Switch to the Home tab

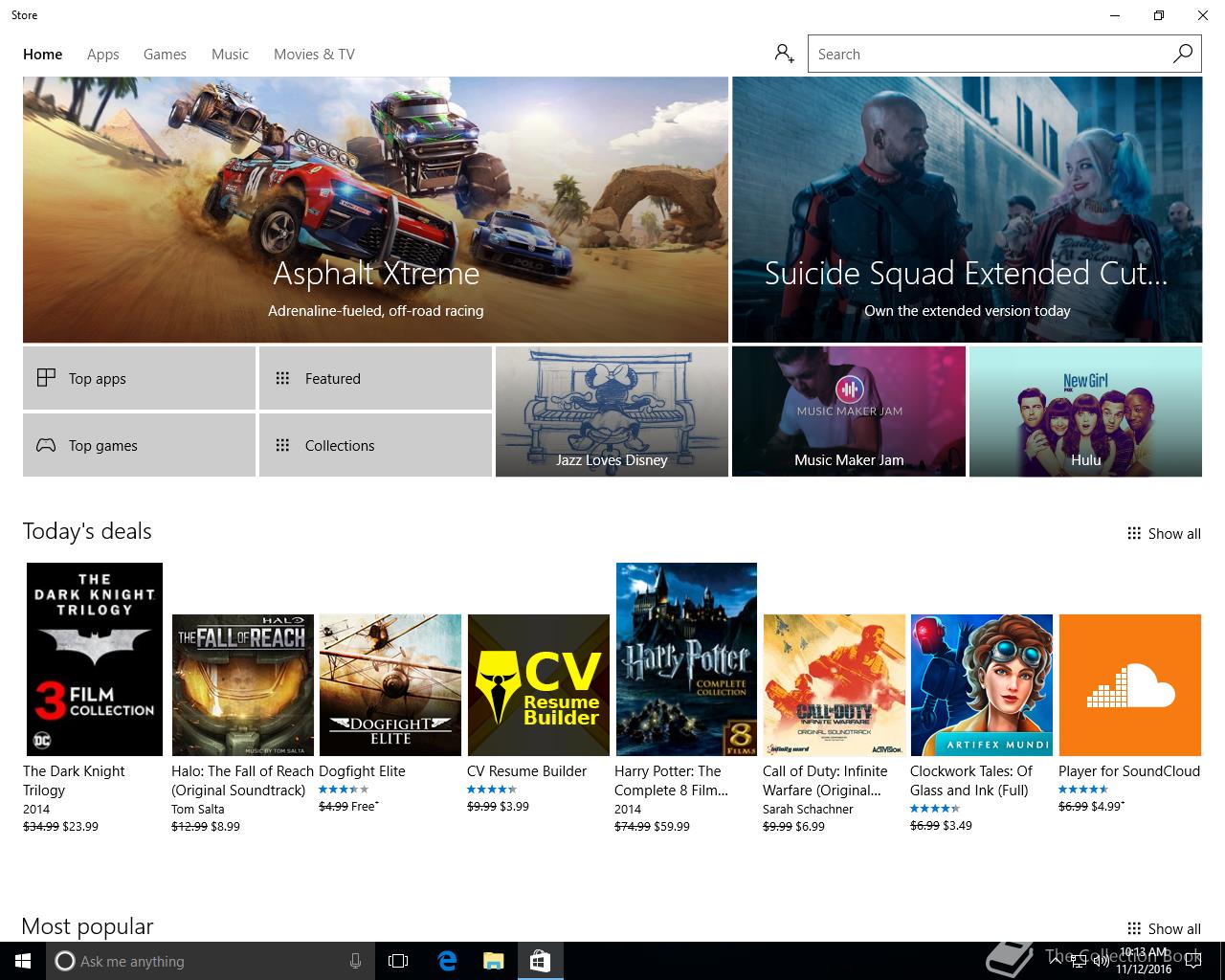42,55
